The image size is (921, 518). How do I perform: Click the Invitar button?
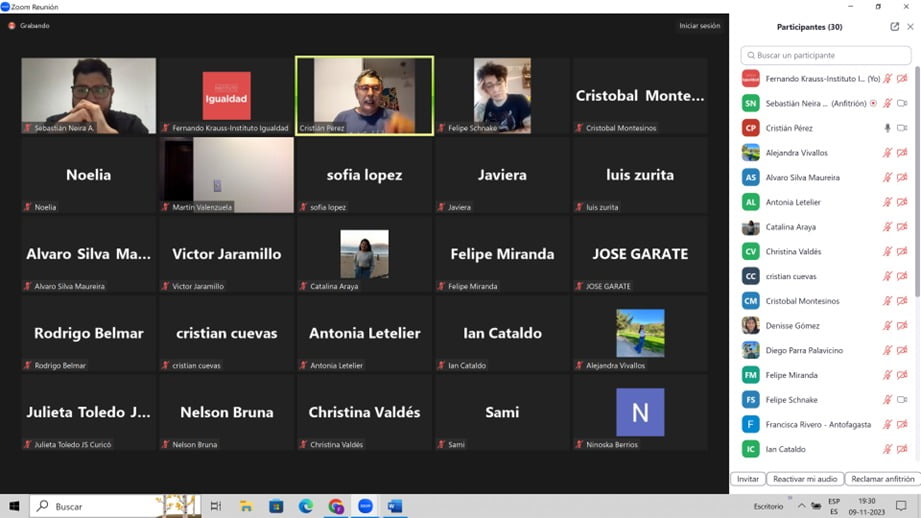[748, 479]
